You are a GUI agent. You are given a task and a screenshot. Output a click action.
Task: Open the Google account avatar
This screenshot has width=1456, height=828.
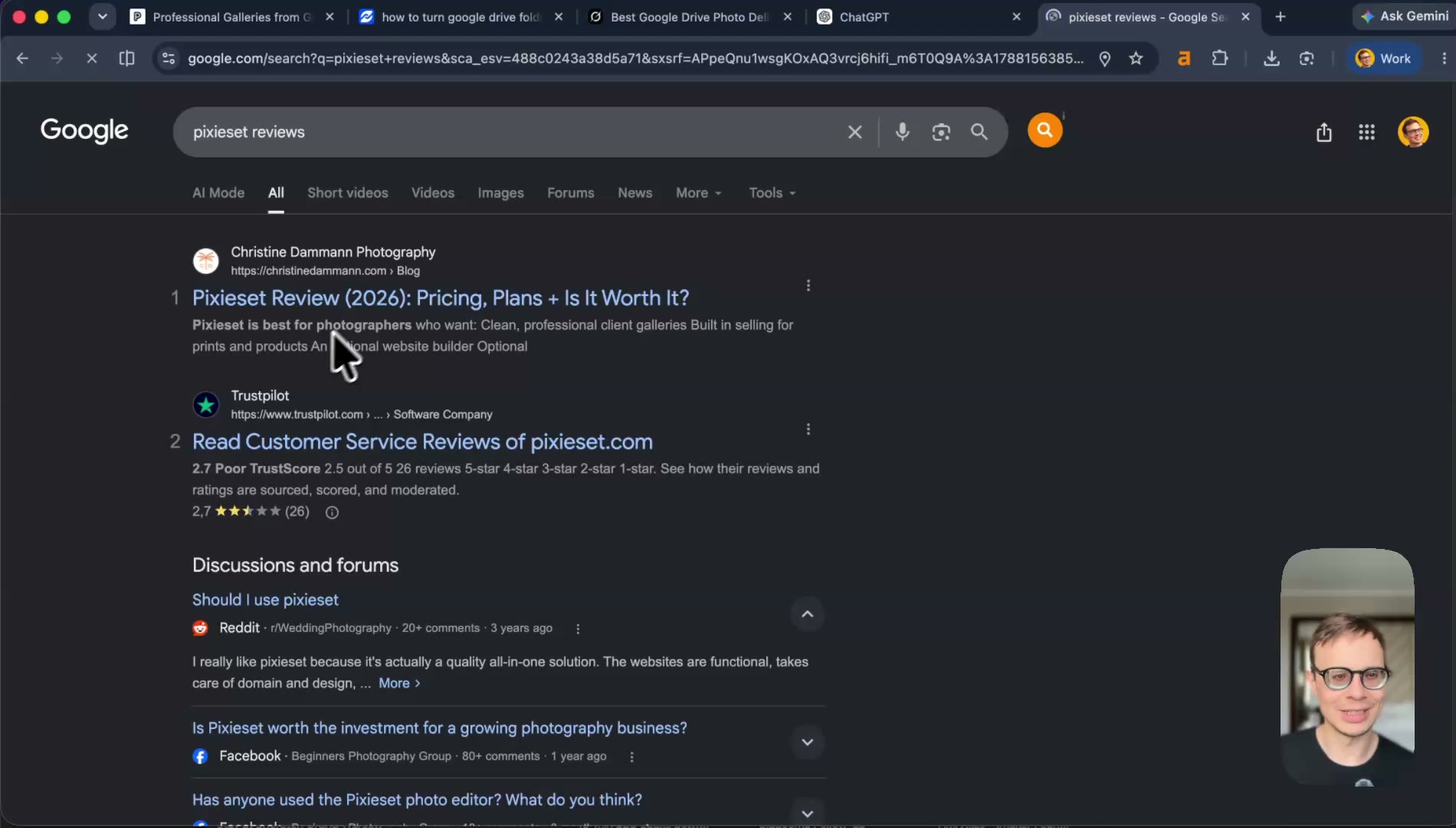tap(1413, 132)
